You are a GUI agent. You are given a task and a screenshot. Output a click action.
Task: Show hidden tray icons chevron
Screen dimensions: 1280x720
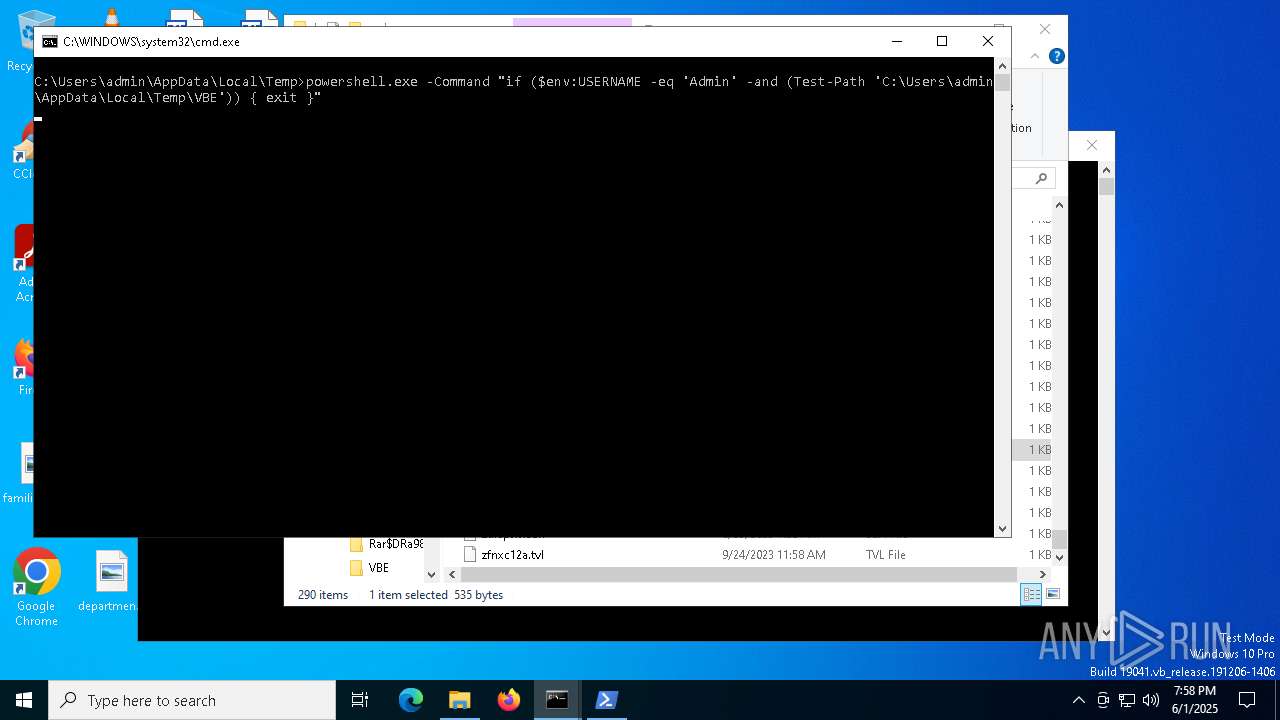coord(1078,700)
